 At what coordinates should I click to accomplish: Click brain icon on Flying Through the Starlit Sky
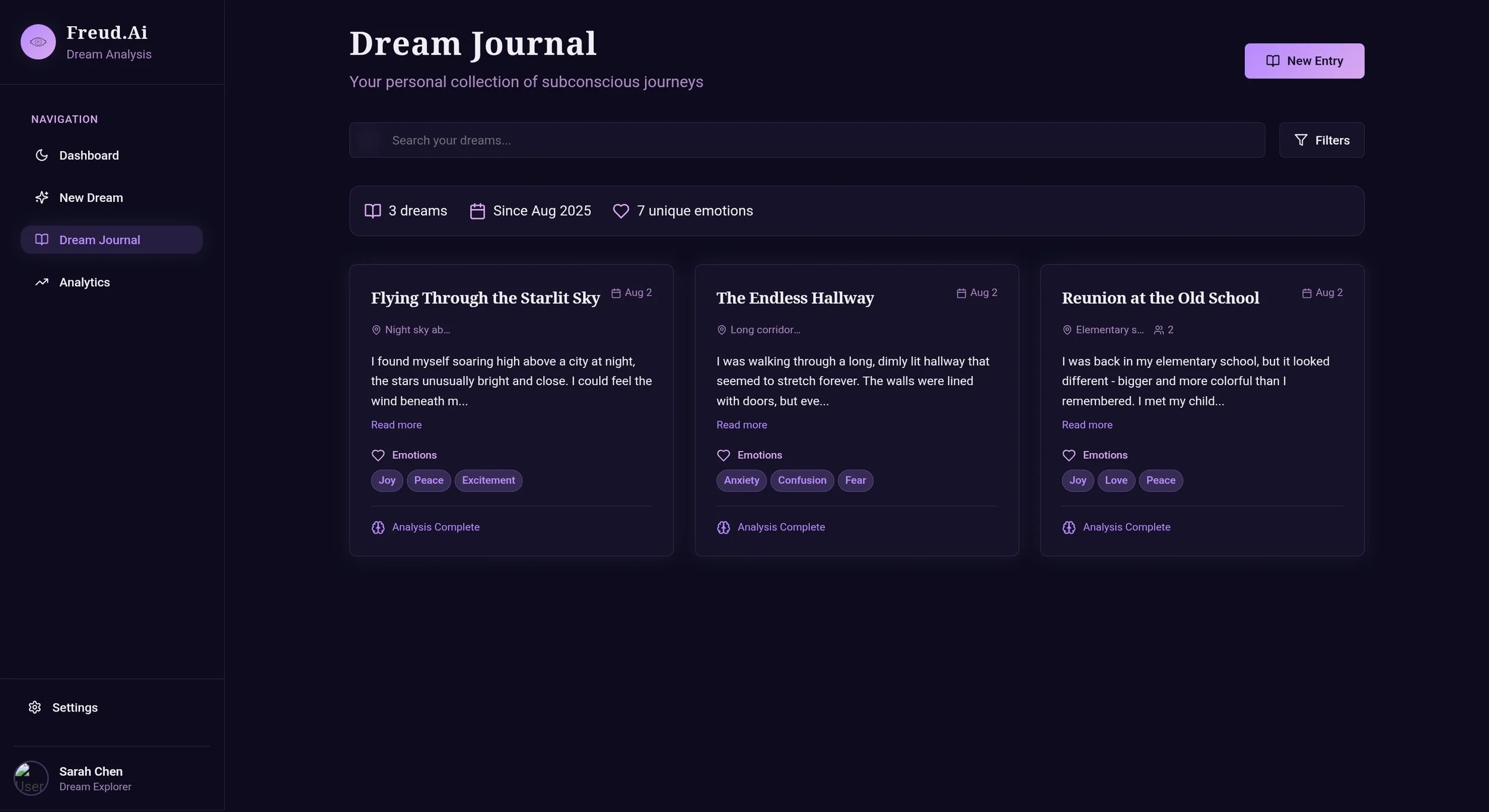(378, 527)
